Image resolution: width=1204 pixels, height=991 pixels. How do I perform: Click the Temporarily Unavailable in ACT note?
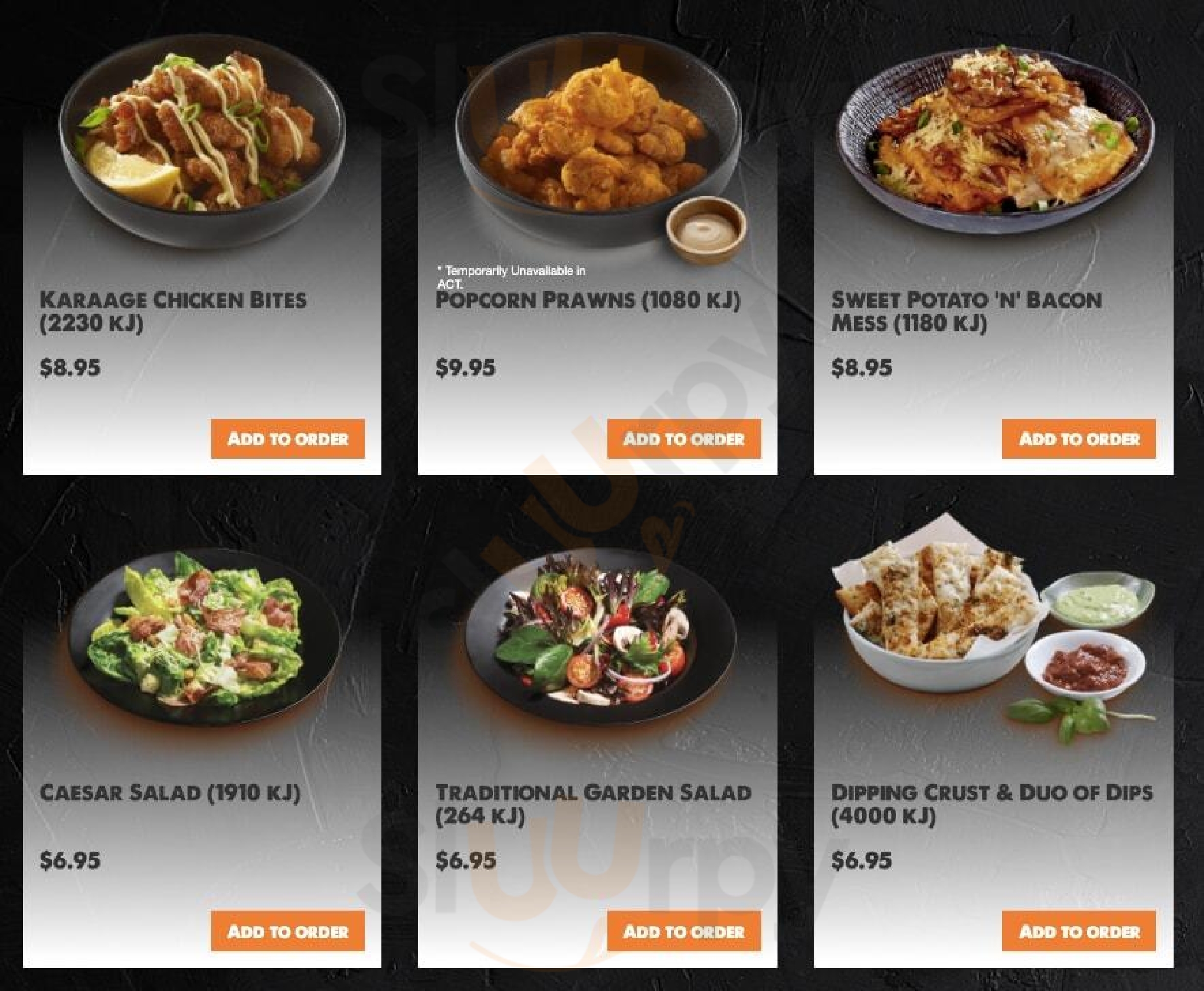click(x=511, y=277)
